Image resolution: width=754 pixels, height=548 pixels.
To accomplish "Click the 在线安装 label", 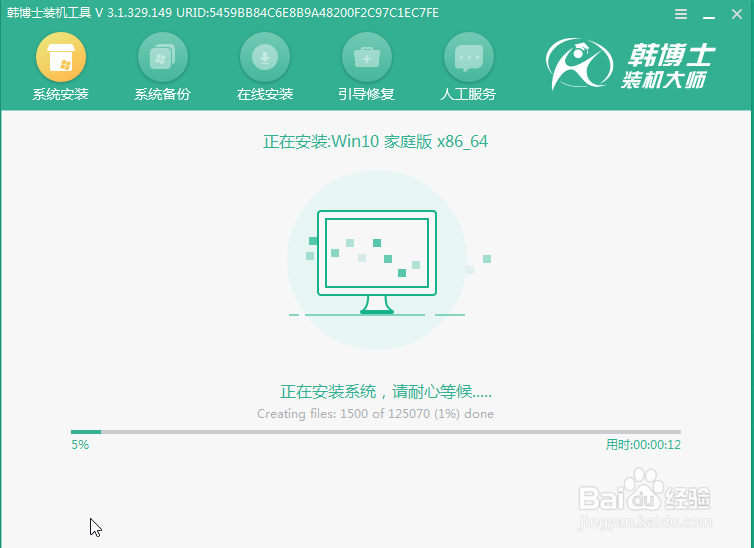I will tap(264, 94).
